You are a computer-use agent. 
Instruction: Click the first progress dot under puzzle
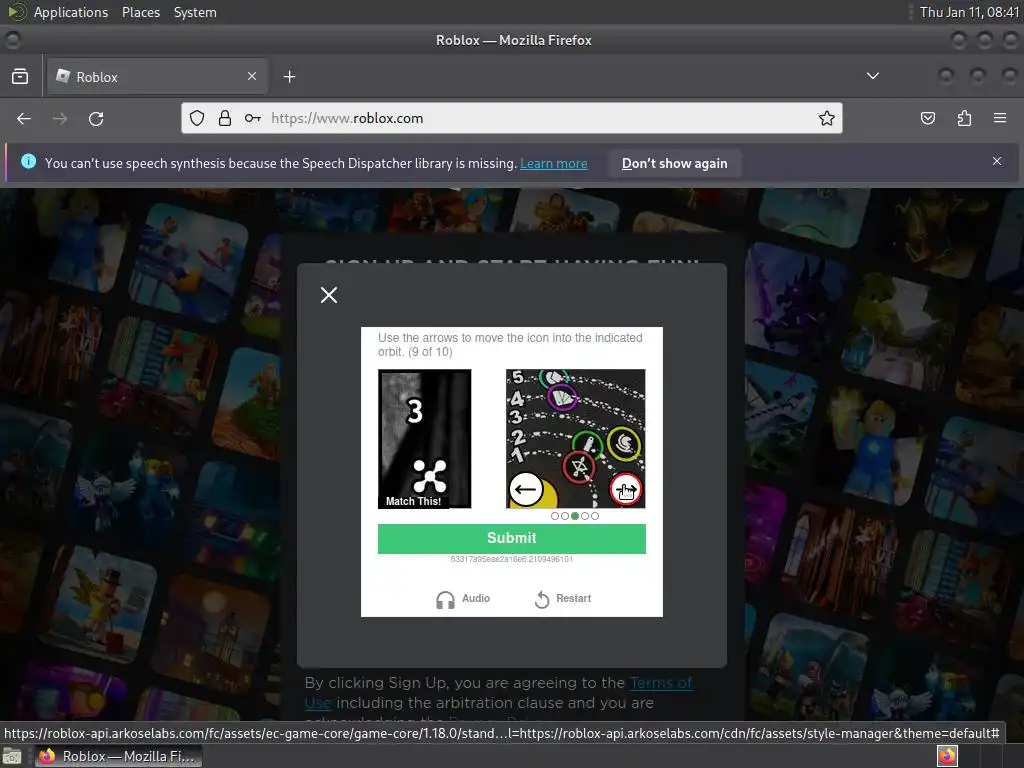coord(555,516)
